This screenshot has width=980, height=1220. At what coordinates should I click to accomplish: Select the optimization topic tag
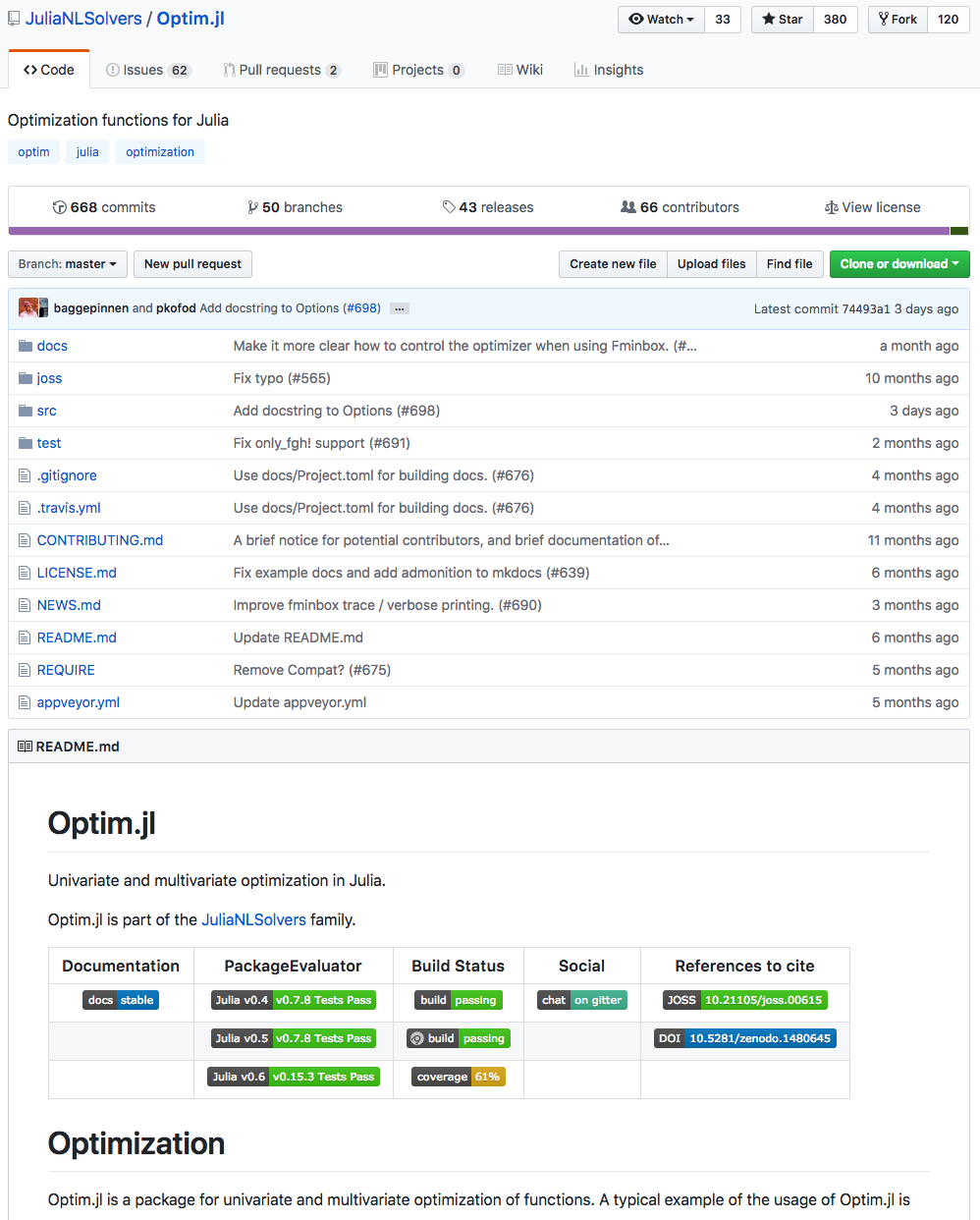(160, 152)
